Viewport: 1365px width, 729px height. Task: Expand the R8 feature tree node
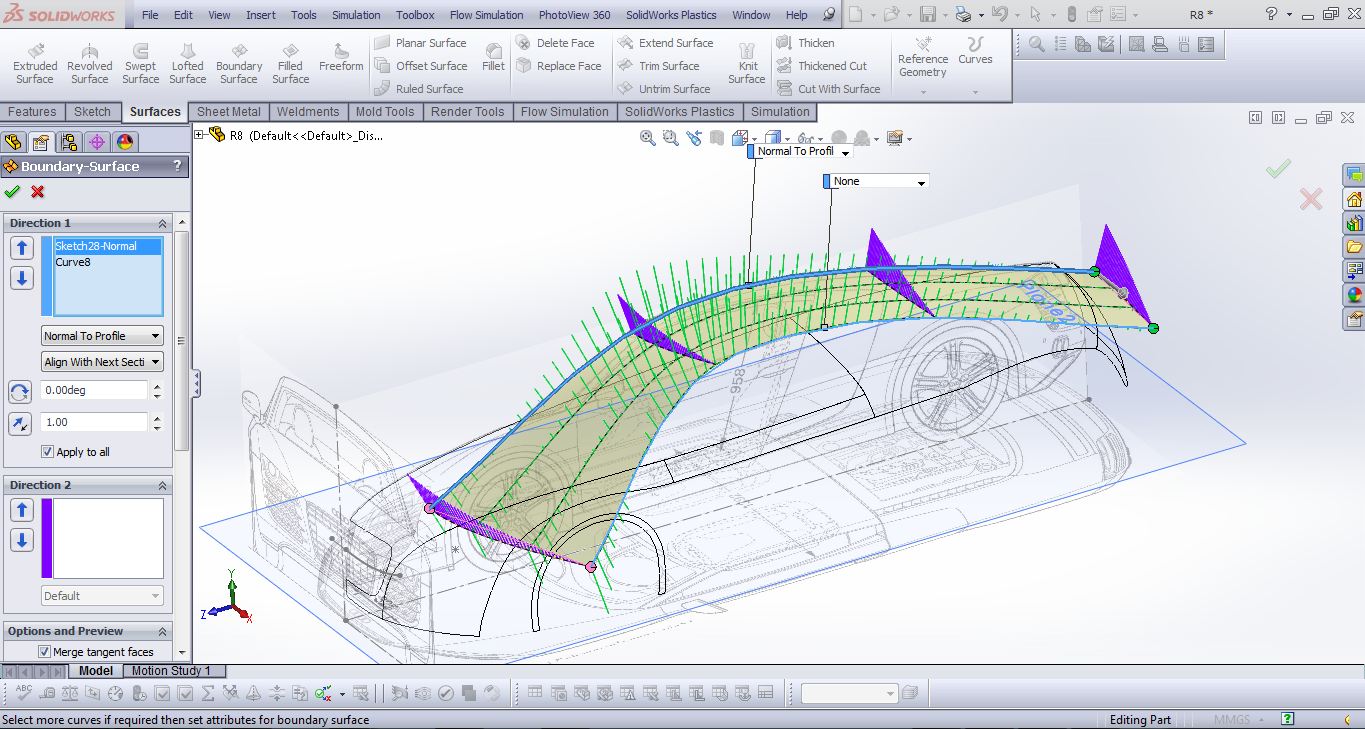click(x=199, y=136)
